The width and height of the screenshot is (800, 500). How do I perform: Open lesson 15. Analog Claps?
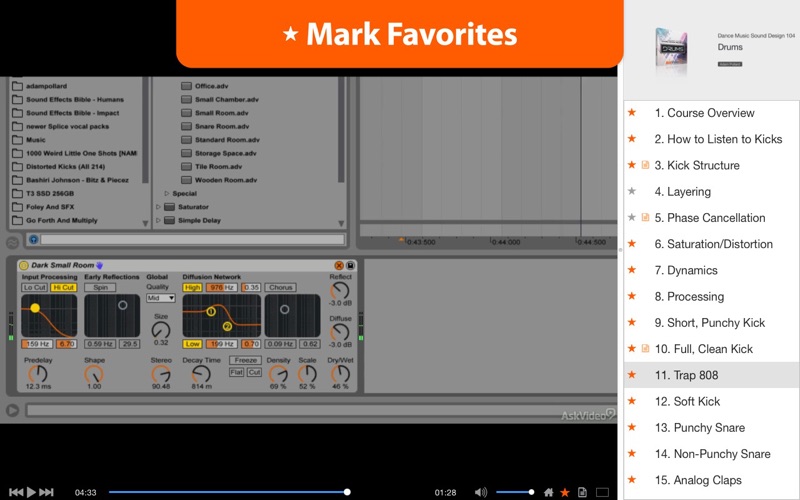(698, 480)
